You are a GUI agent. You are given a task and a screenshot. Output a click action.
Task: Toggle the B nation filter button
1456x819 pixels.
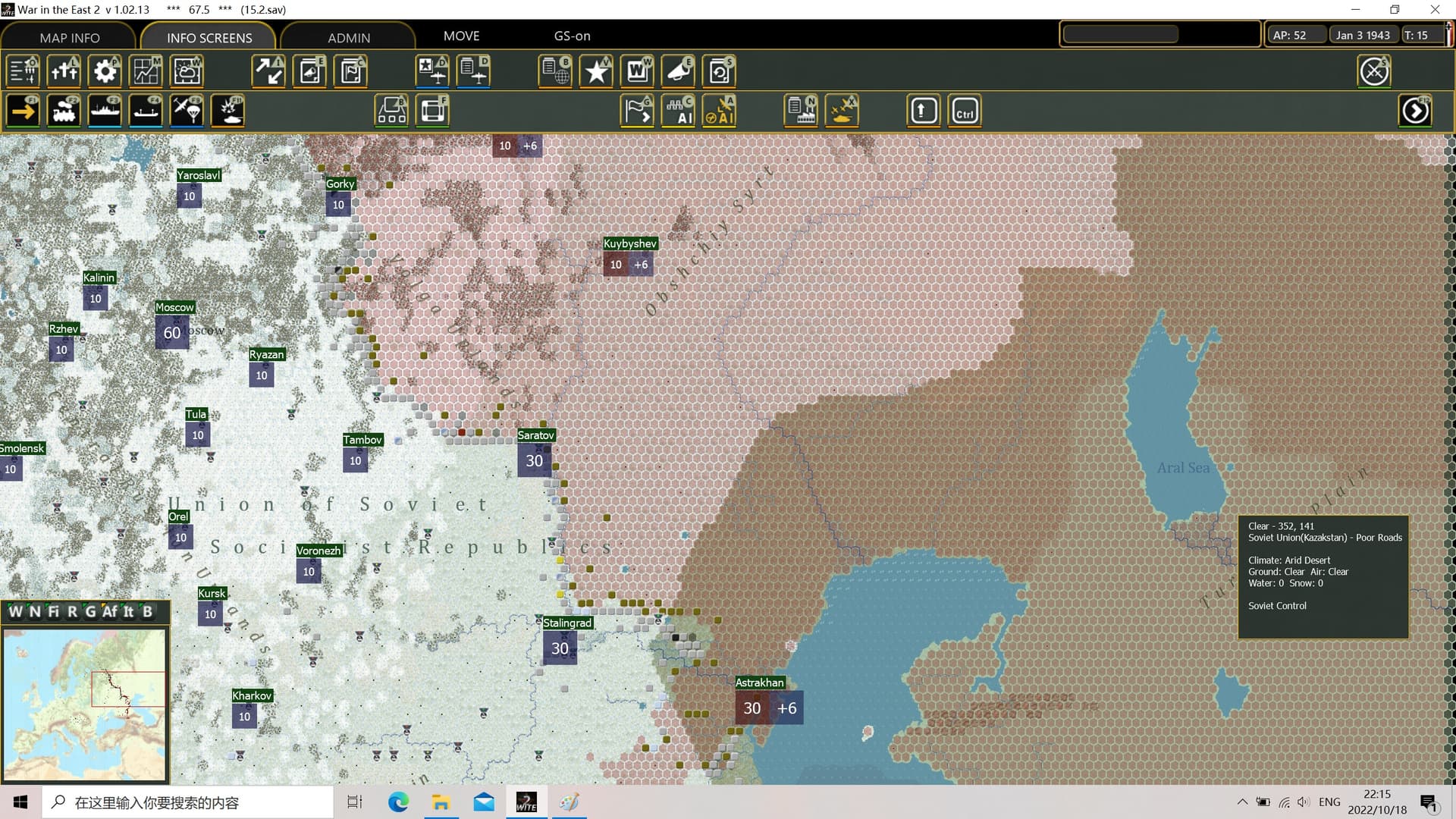[x=147, y=611]
